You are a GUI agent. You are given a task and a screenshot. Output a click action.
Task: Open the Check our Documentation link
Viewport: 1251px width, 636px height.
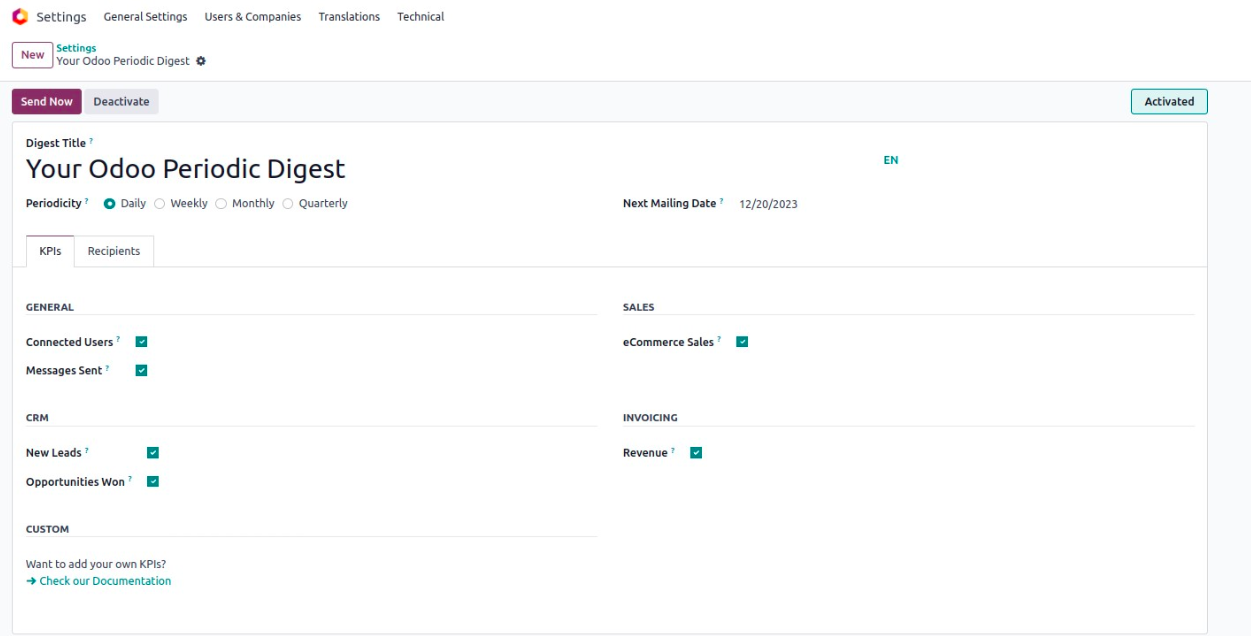coord(98,581)
